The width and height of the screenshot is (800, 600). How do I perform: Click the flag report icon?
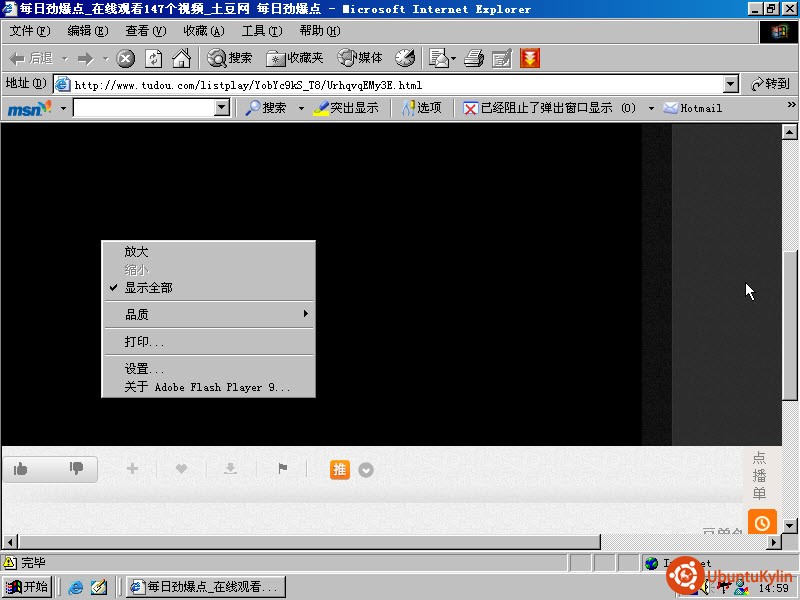[x=283, y=468]
